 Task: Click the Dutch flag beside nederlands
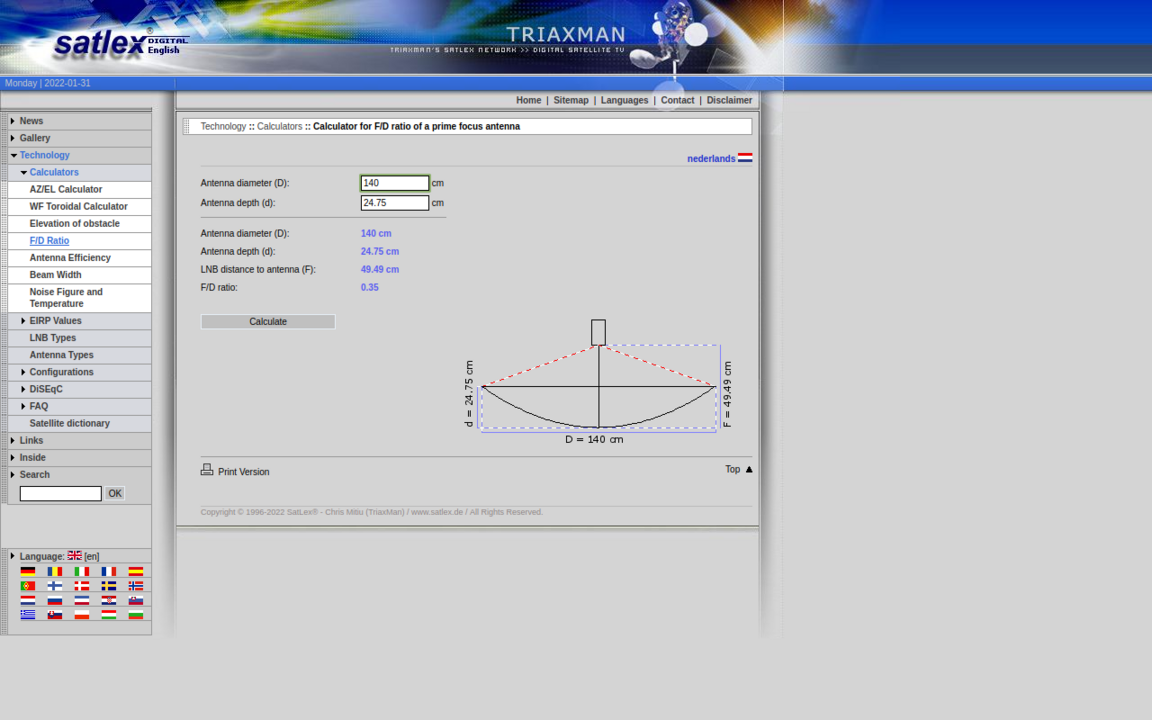point(744,158)
